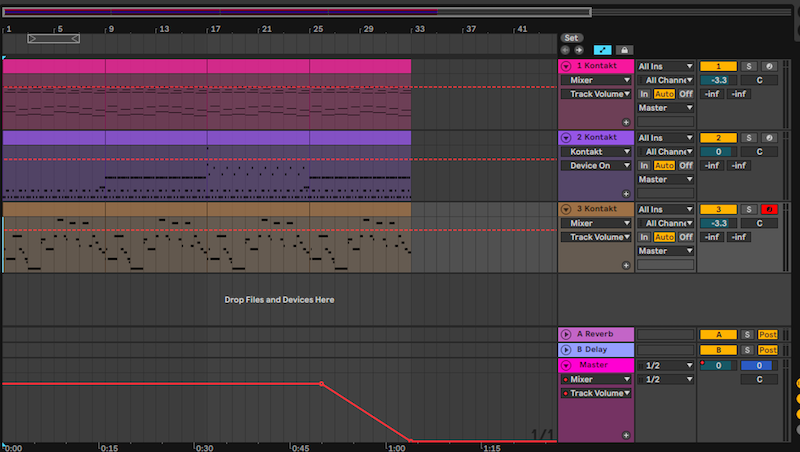Set track 3 monitoring to In
Image resolution: width=800 pixels, height=452 pixels.
[x=644, y=237]
